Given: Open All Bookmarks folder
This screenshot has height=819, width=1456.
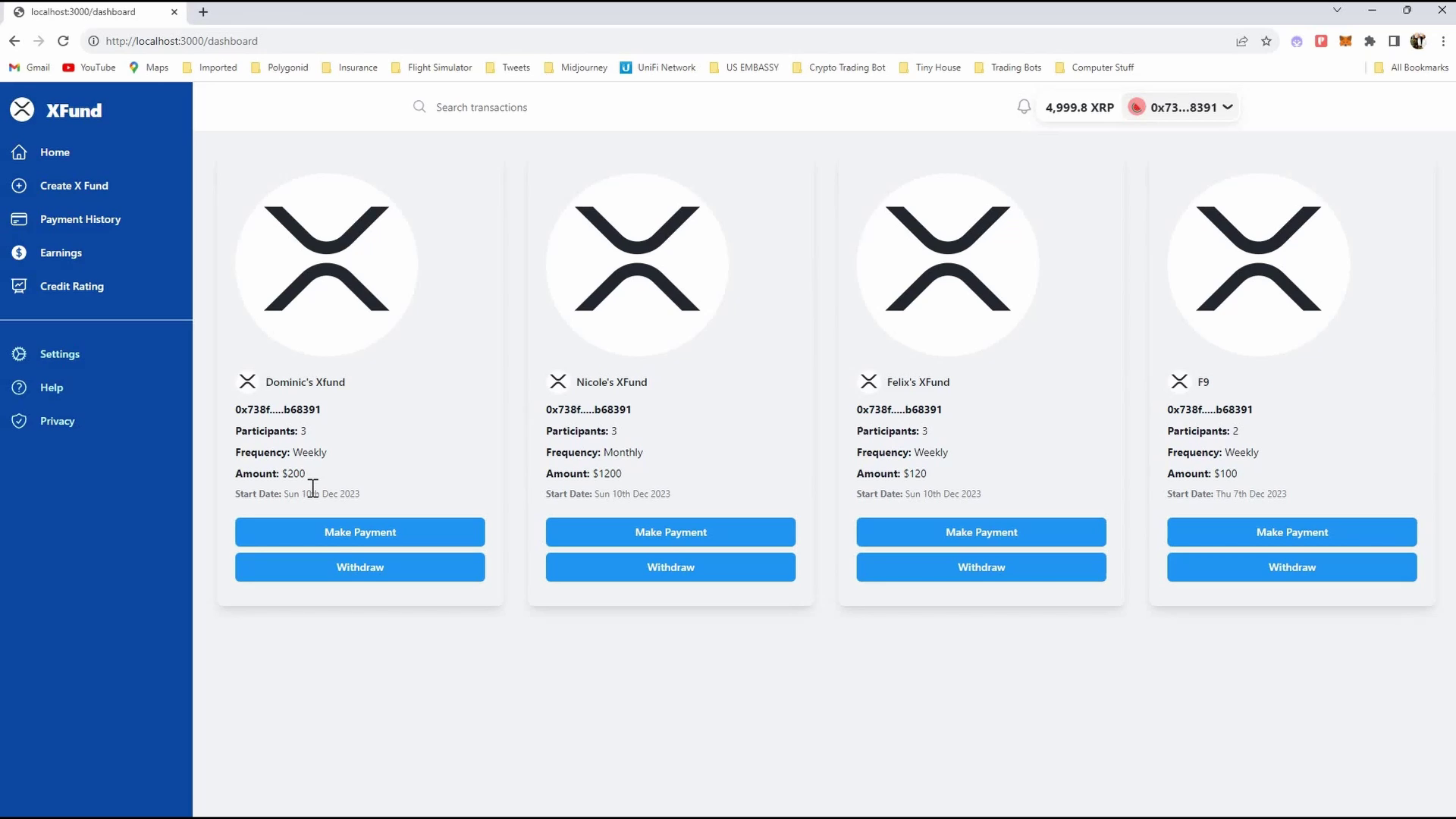Looking at the screenshot, I should (x=1410, y=67).
